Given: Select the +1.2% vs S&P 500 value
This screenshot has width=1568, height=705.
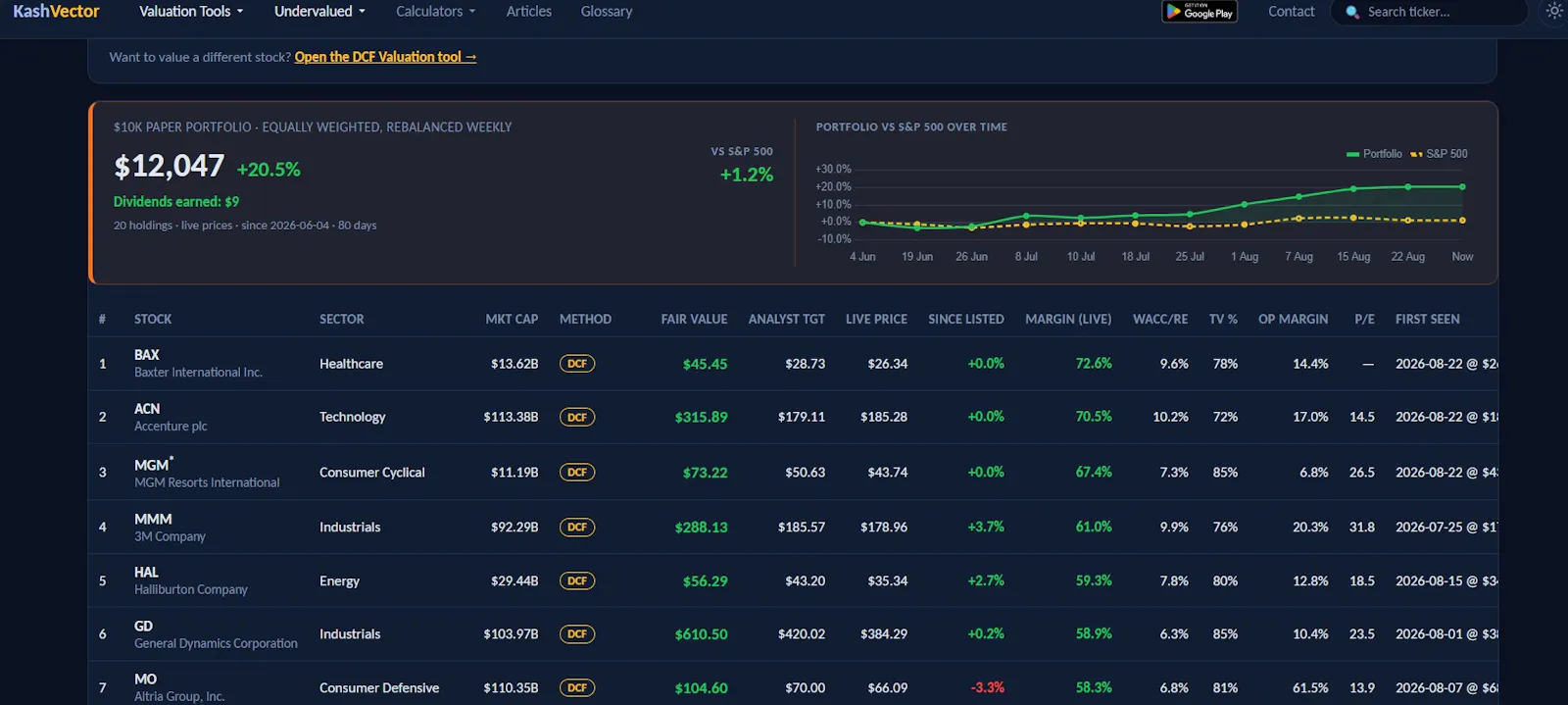Looking at the screenshot, I should (x=747, y=176).
